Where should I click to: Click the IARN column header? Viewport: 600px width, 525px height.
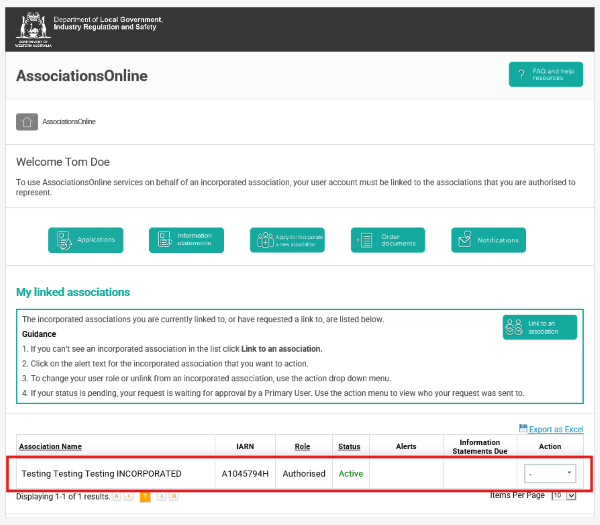[245, 446]
